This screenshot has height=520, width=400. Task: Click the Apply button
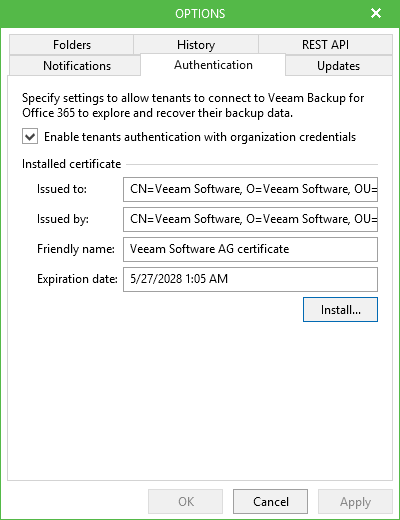tap(355, 501)
